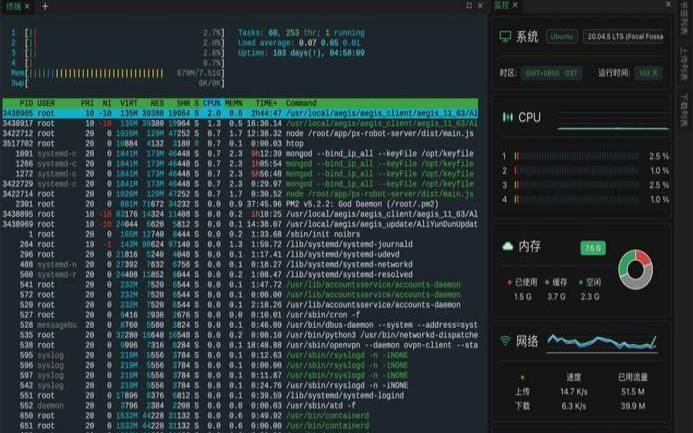The width and height of the screenshot is (693, 433).
Task: Sort htop by PID column header
Action: click(x=26, y=103)
